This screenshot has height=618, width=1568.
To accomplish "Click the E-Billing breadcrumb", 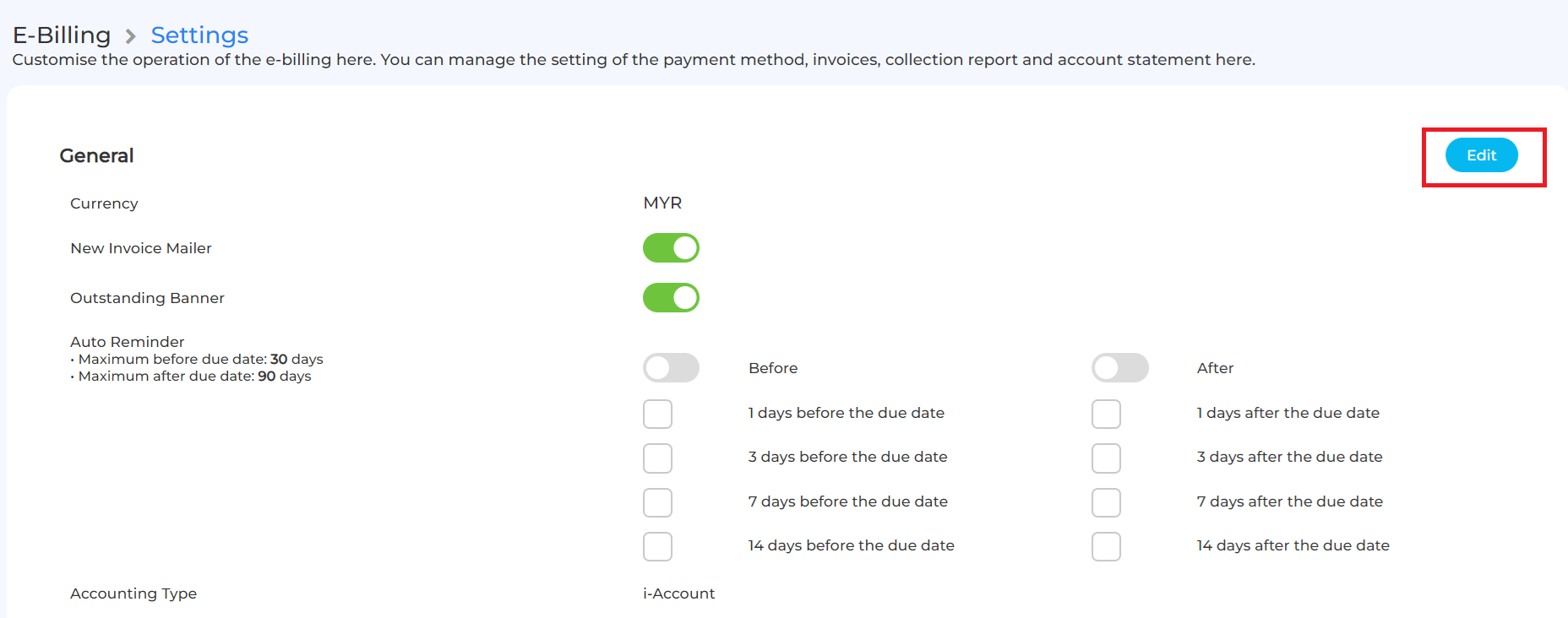I will click(62, 35).
